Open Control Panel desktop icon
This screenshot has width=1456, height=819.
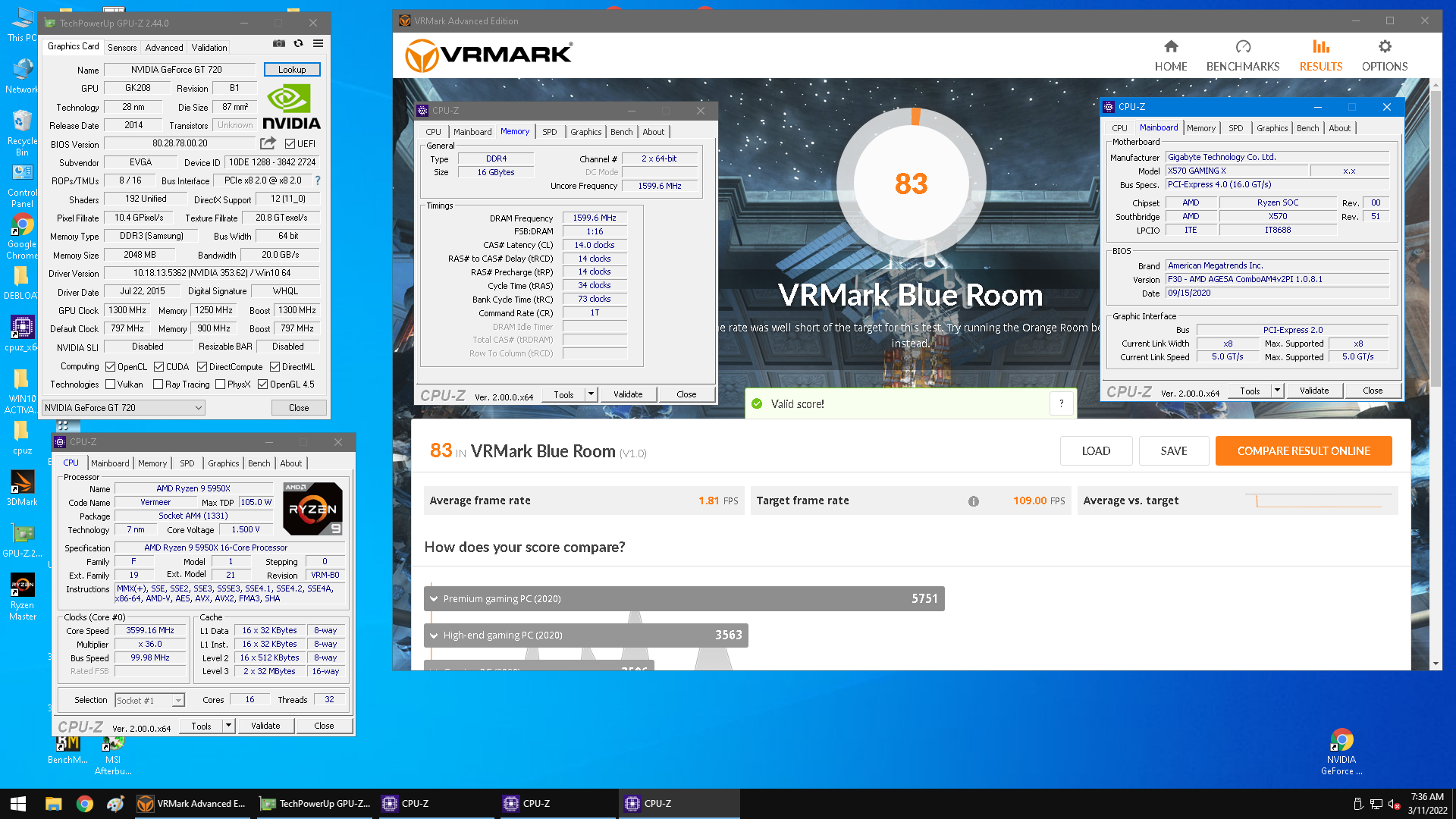[22, 186]
